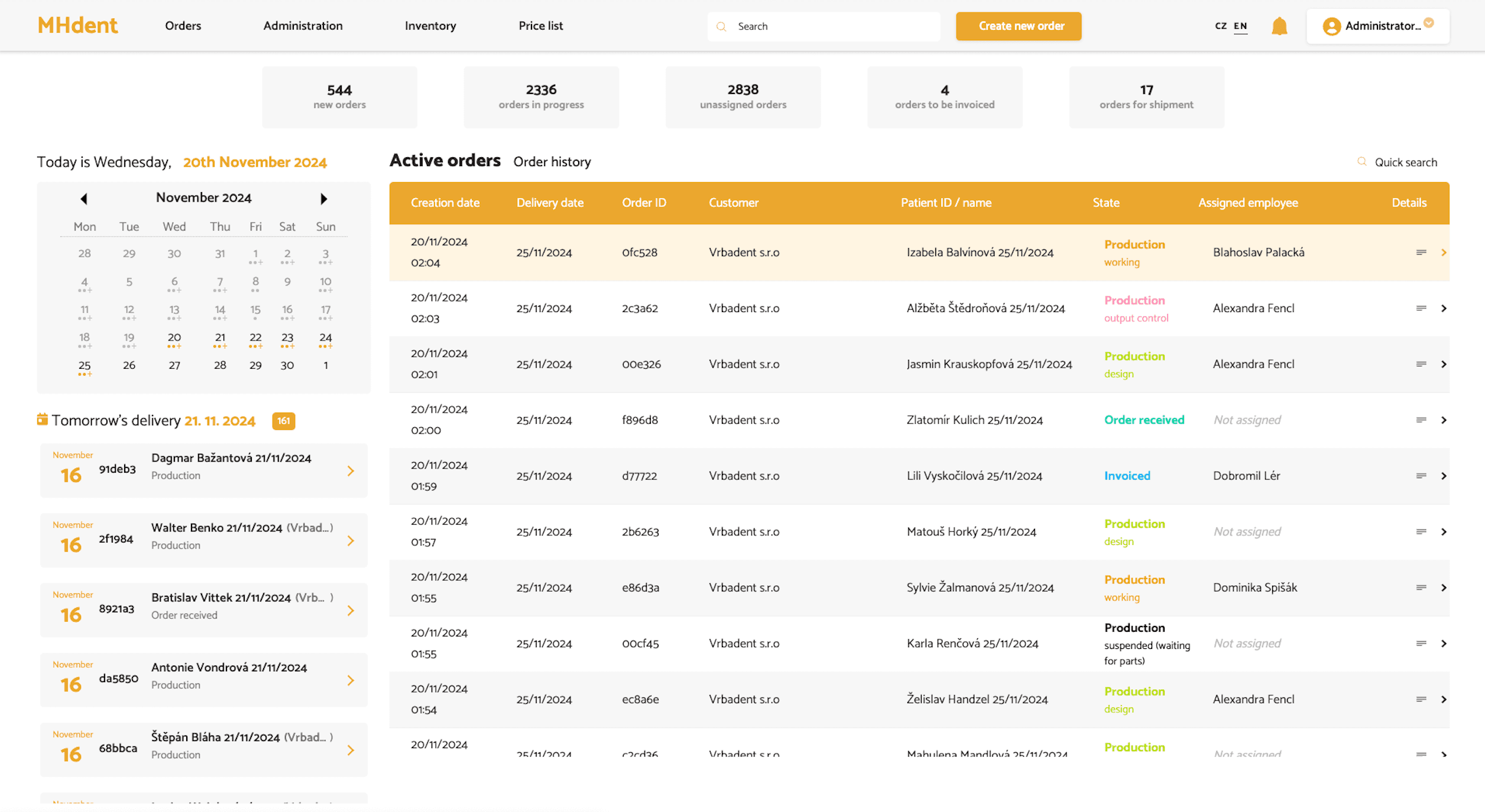The height and width of the screenshot is (812, 1485).
Task: Expand the Administrator account dropdown
Action: pos(1429,24)
